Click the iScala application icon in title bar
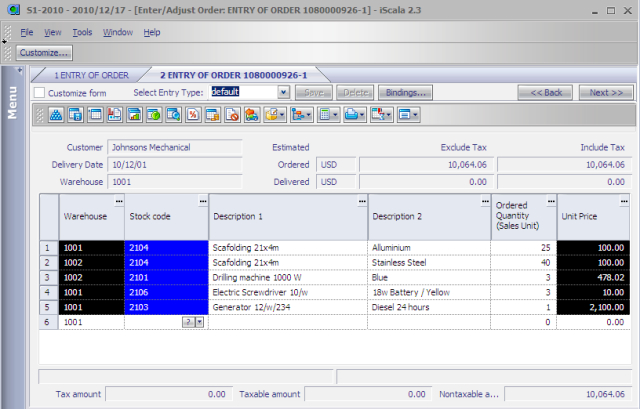 click(x=13, y=10)
